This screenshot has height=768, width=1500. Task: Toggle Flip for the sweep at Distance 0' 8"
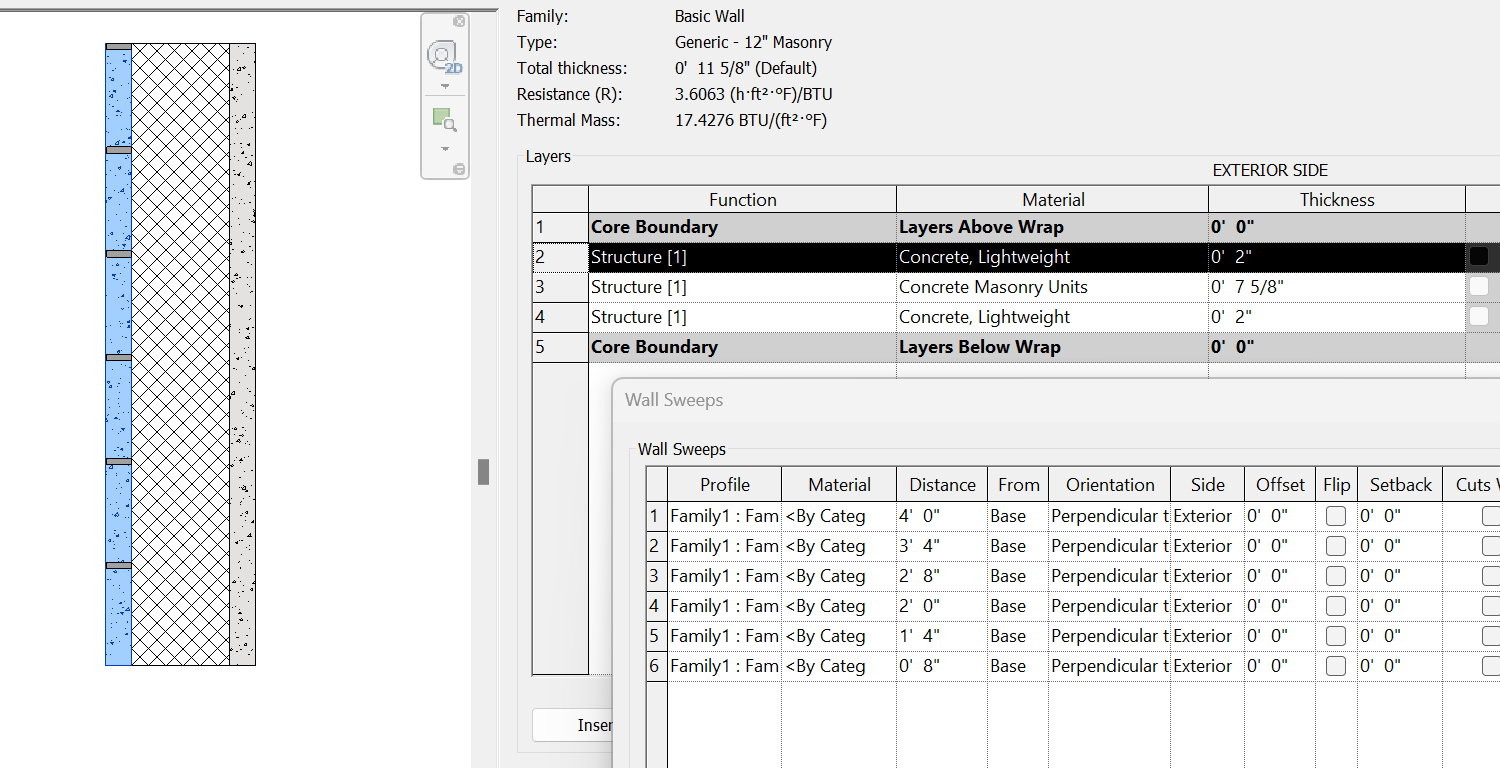click(1336, 666)
